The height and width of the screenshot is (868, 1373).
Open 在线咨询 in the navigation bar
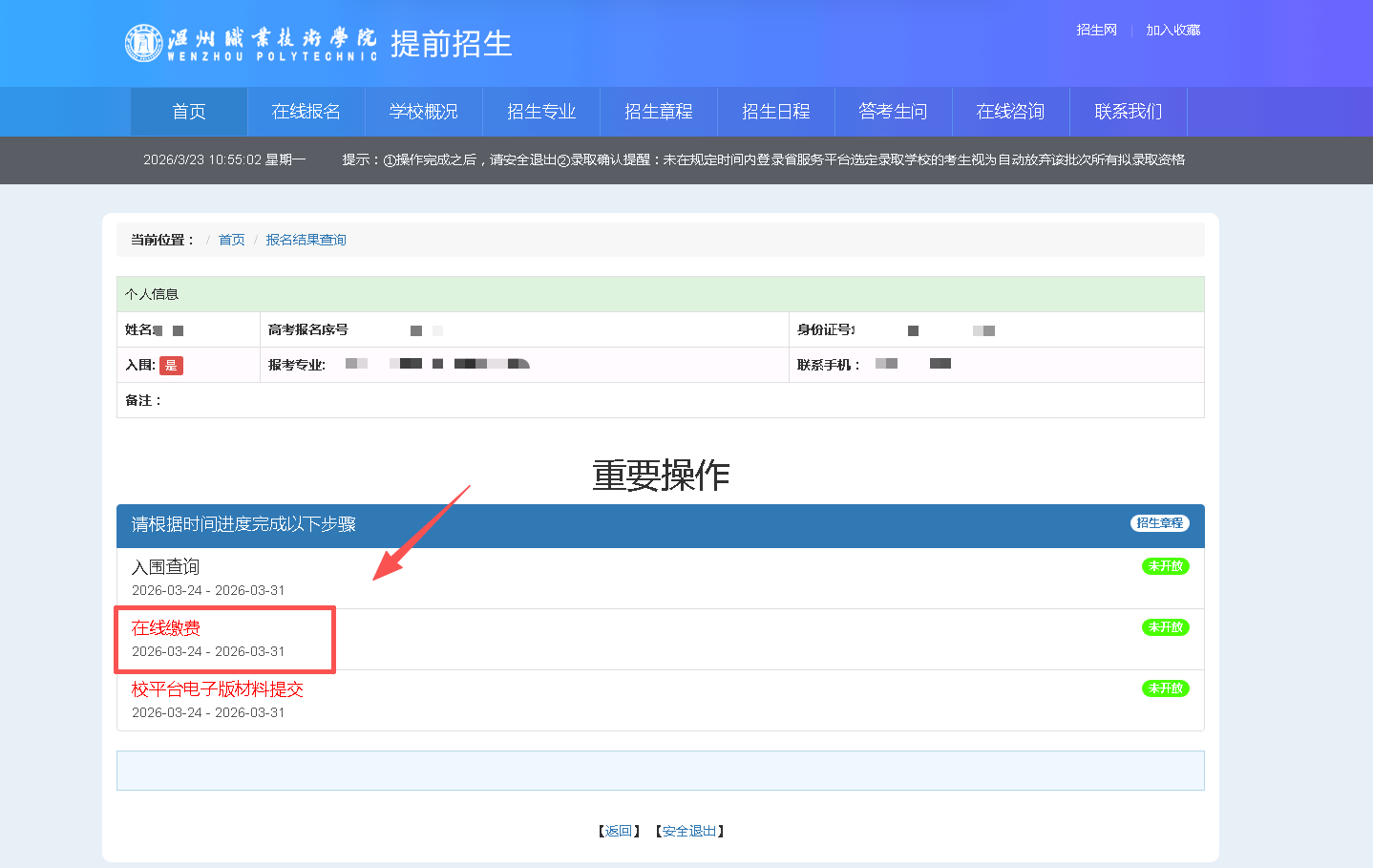coord(1011,112)
